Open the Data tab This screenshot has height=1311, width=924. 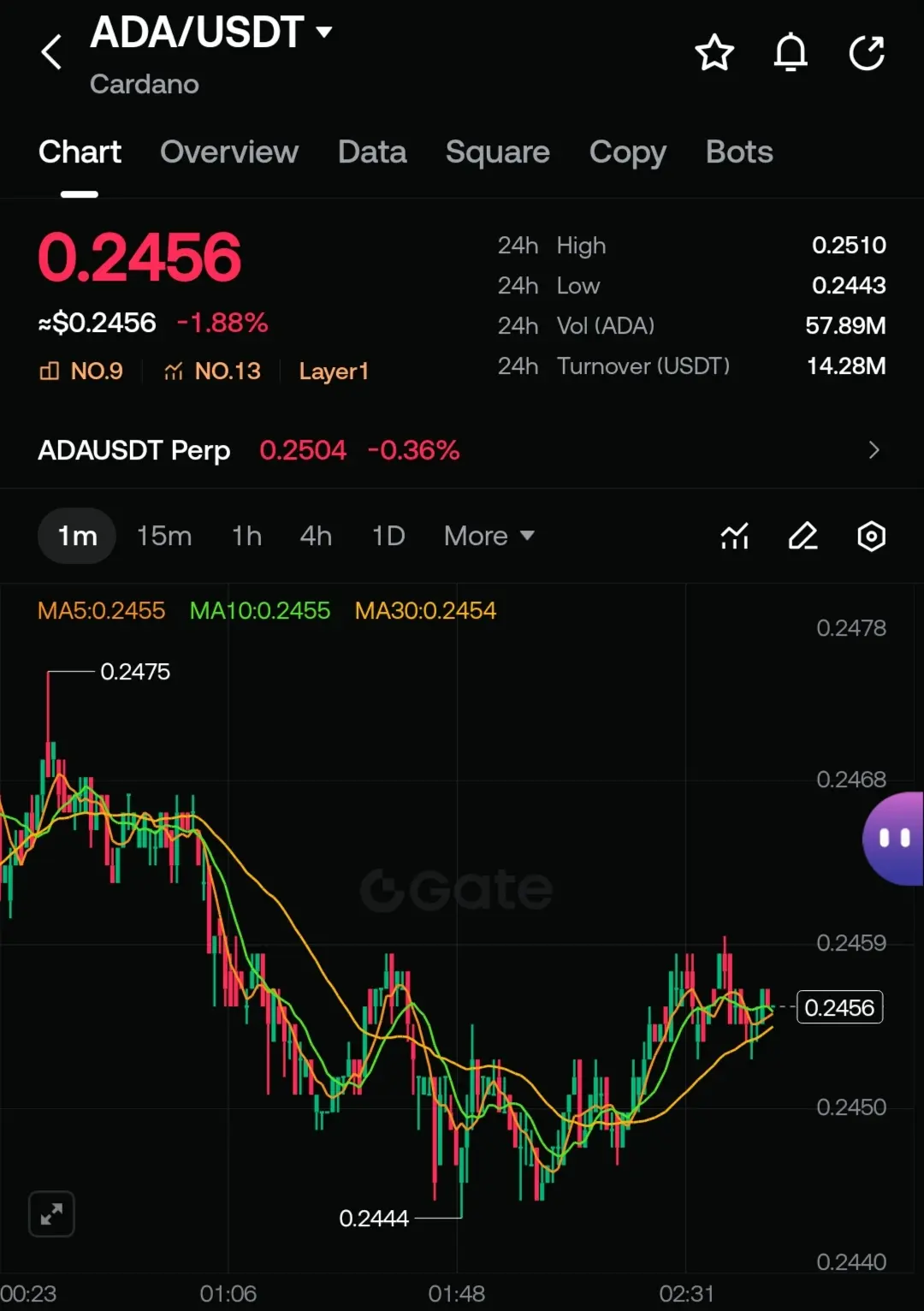[x=372, y=152]
